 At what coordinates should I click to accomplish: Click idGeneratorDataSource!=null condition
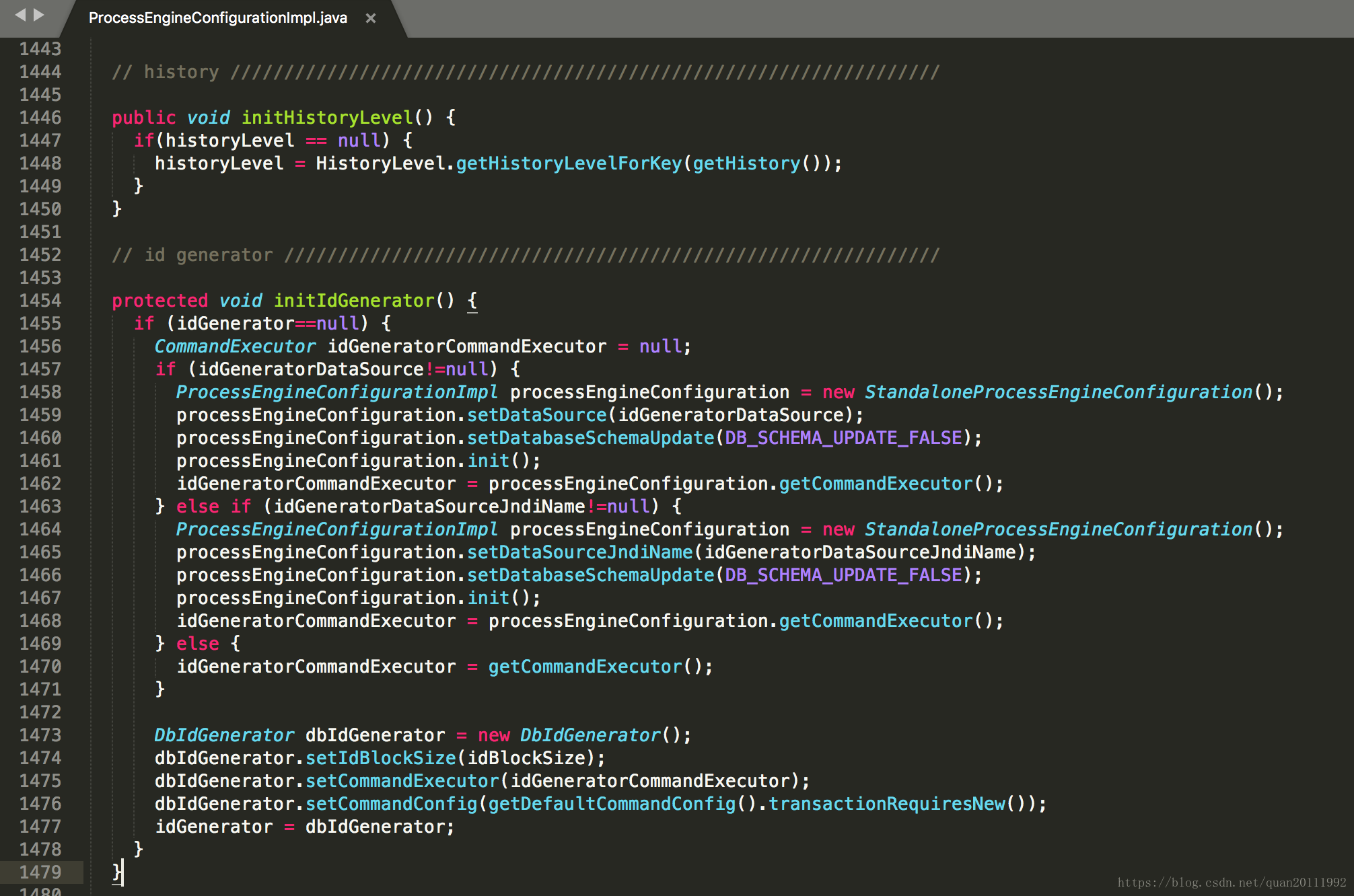point(343,369)
